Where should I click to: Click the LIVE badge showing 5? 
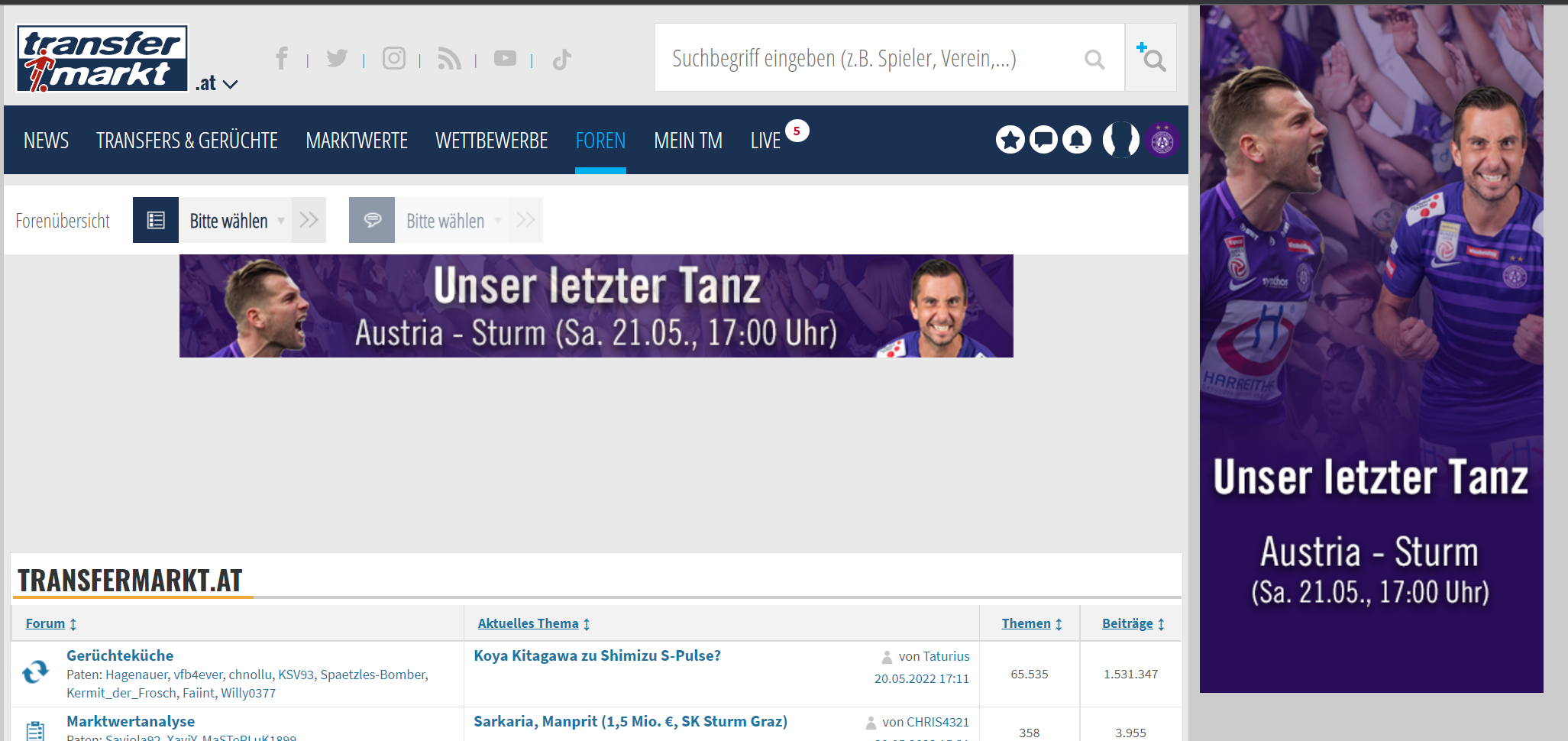click(x=797, y=131)
